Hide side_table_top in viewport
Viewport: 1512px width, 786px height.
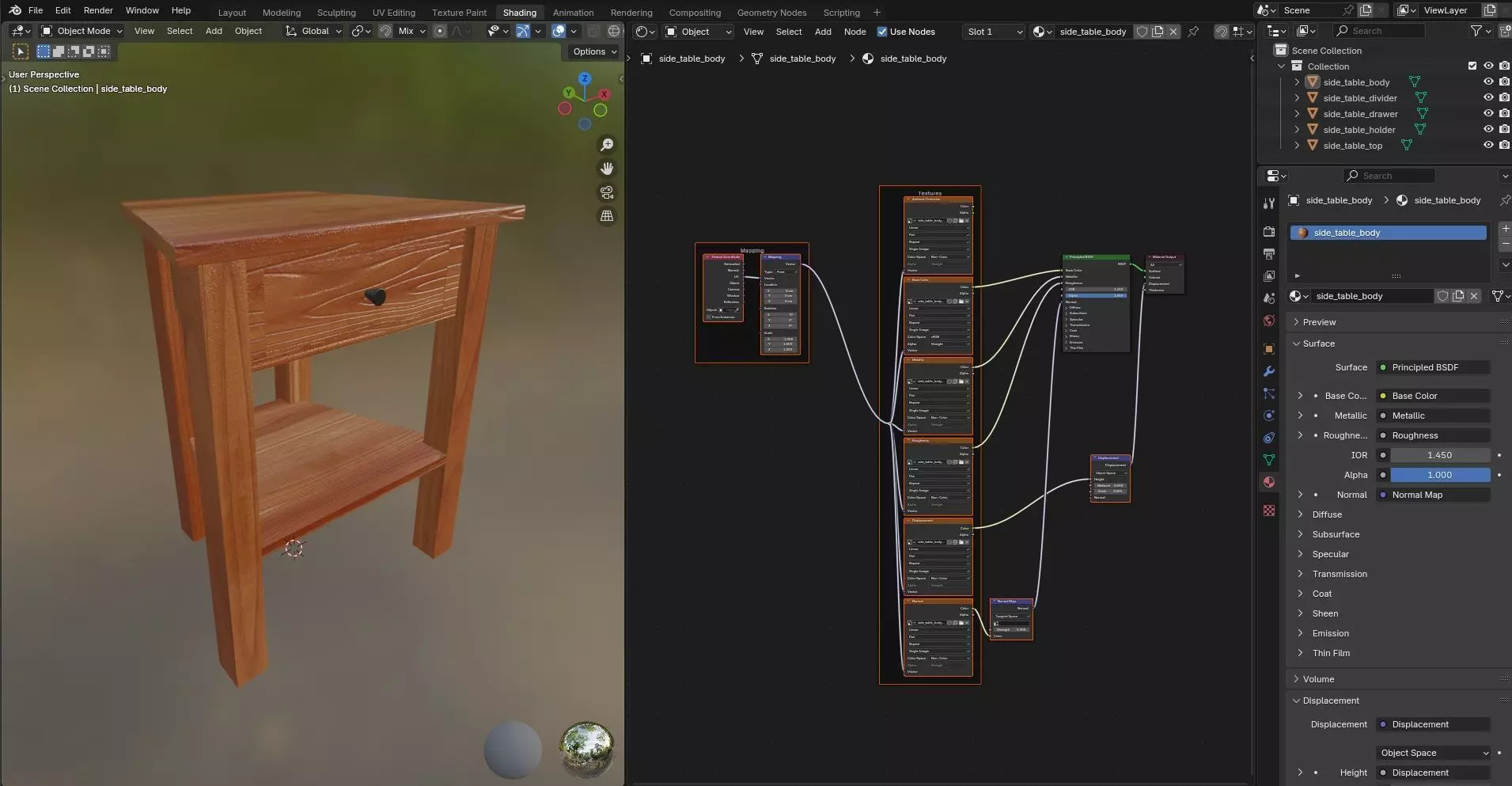point(1488,145)
